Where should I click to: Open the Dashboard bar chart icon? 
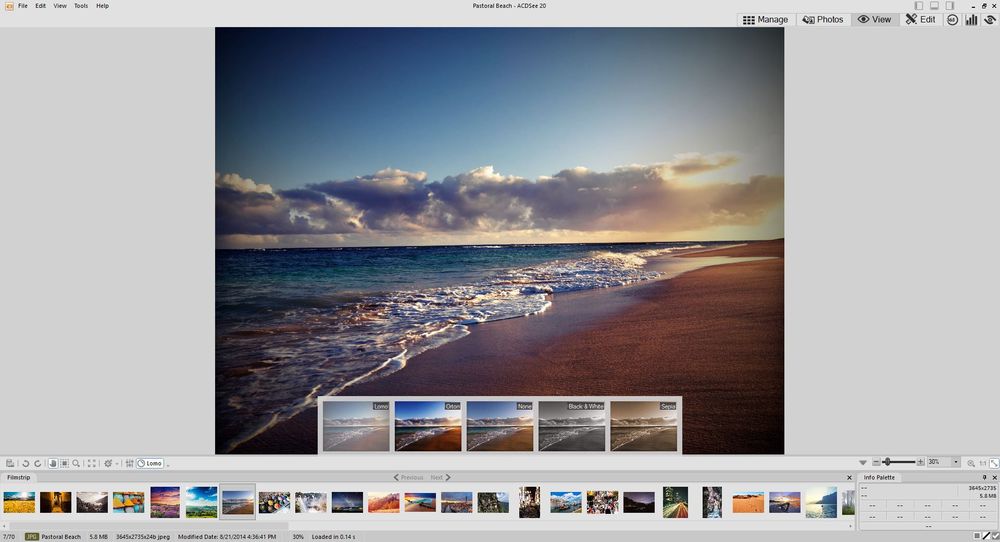click(x=971, y=20)
